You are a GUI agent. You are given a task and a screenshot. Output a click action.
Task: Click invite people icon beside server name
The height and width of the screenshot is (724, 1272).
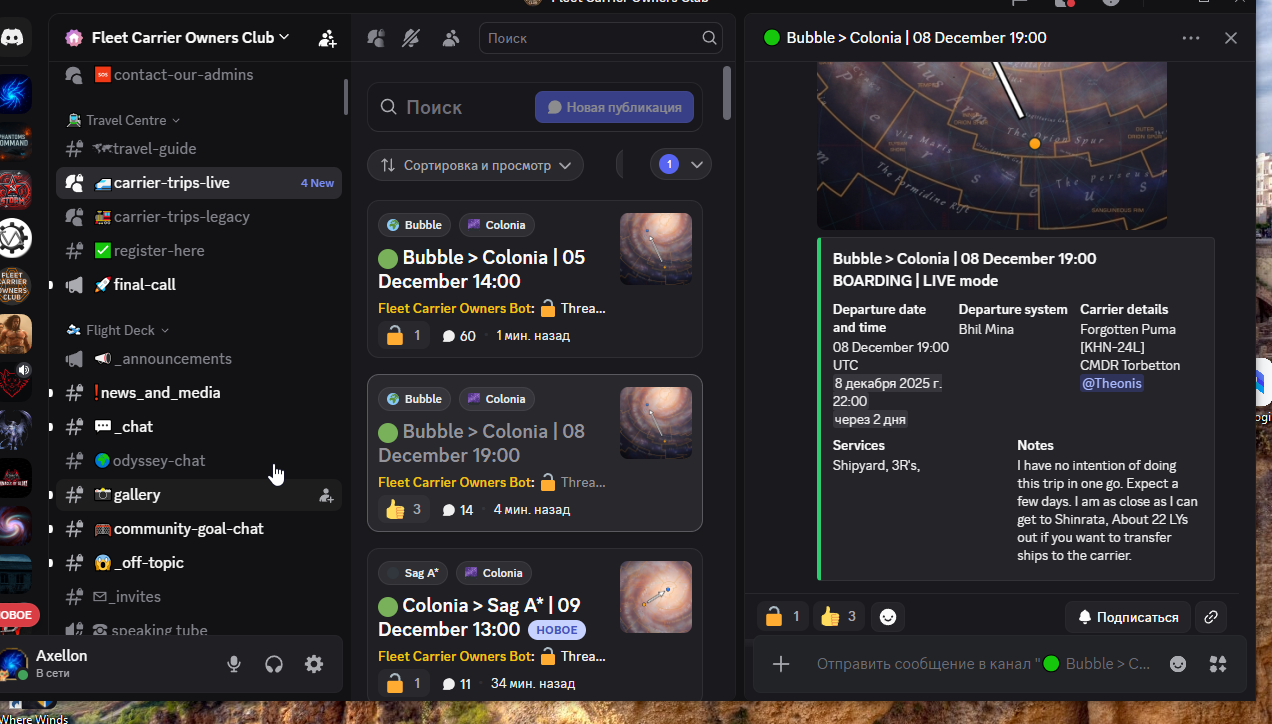[327, 38]
